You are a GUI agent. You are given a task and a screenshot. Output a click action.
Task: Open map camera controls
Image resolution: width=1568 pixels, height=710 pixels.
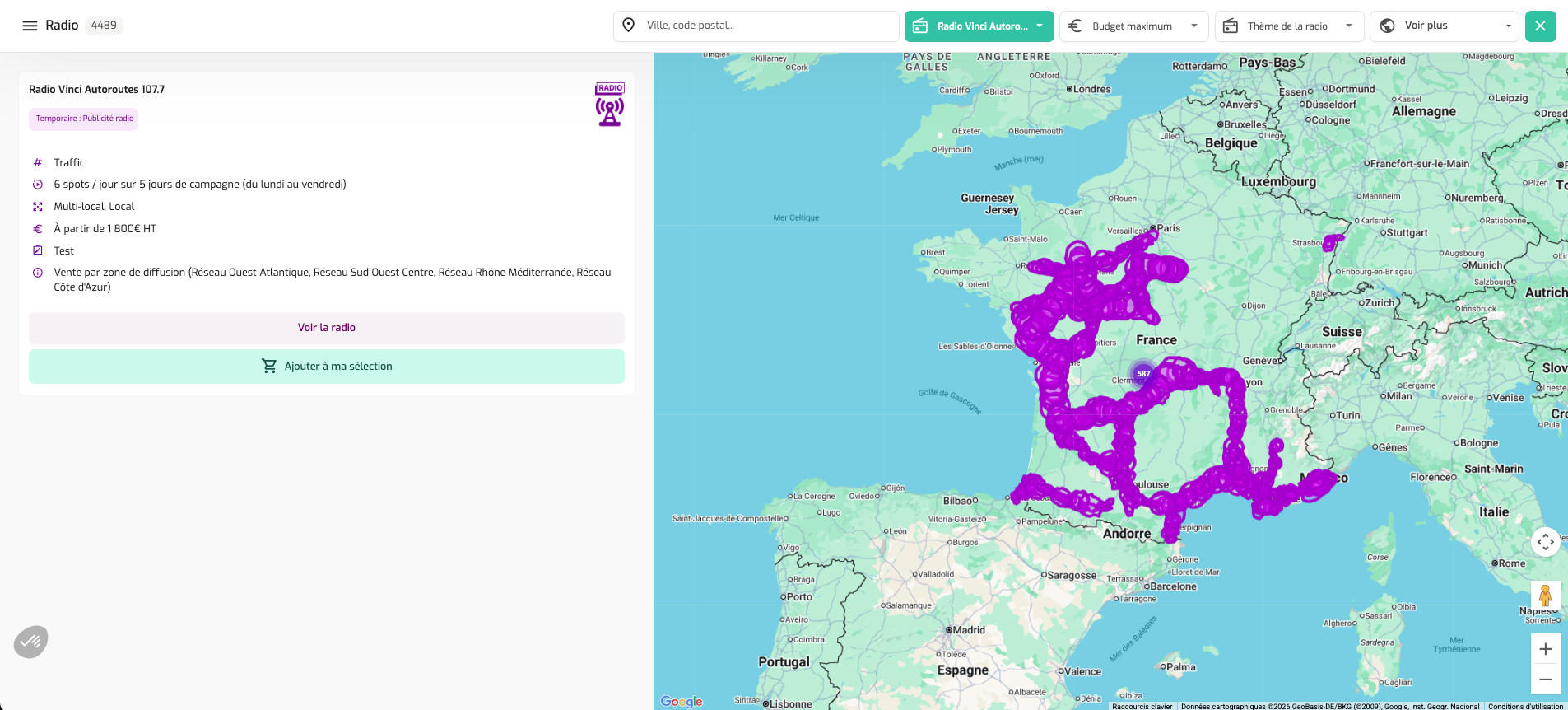pos(1545,542)
